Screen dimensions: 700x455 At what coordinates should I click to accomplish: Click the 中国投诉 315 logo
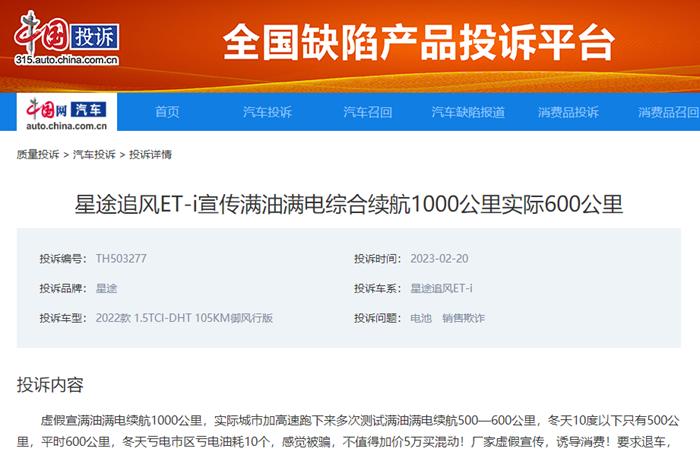(67, 38)
